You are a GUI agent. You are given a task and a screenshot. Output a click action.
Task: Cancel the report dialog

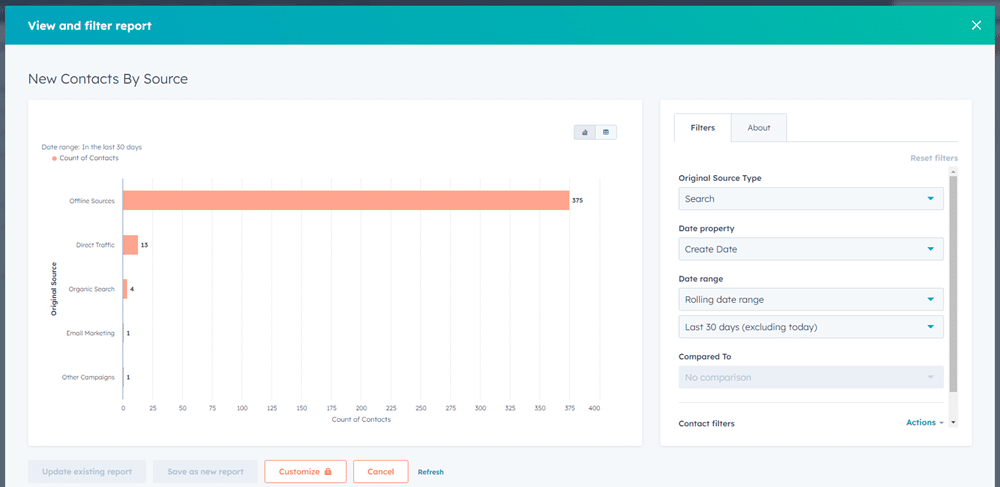[x=380, y=472]
